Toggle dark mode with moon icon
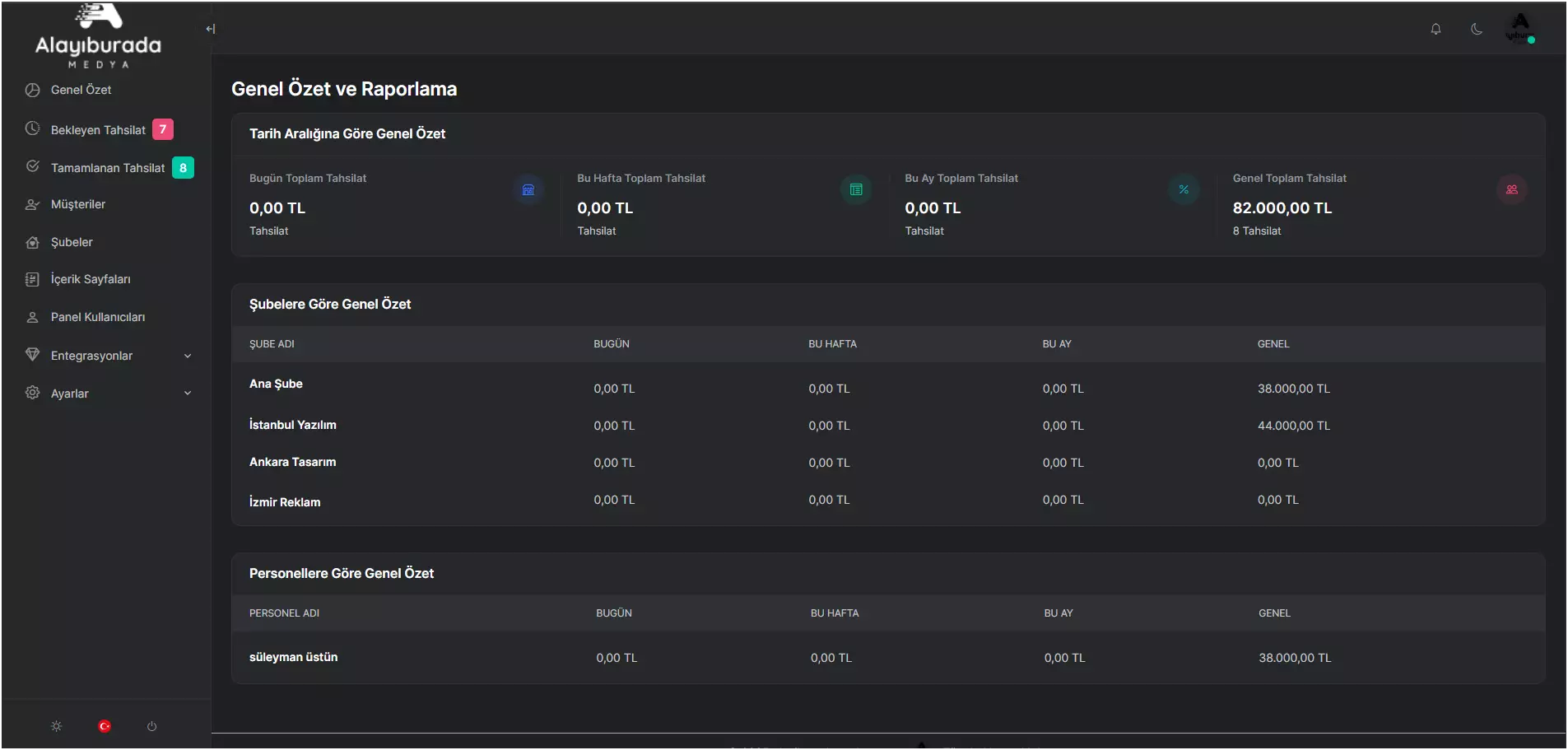Viewport: 1568px width, 750px height. click(x=1477, y=29)
